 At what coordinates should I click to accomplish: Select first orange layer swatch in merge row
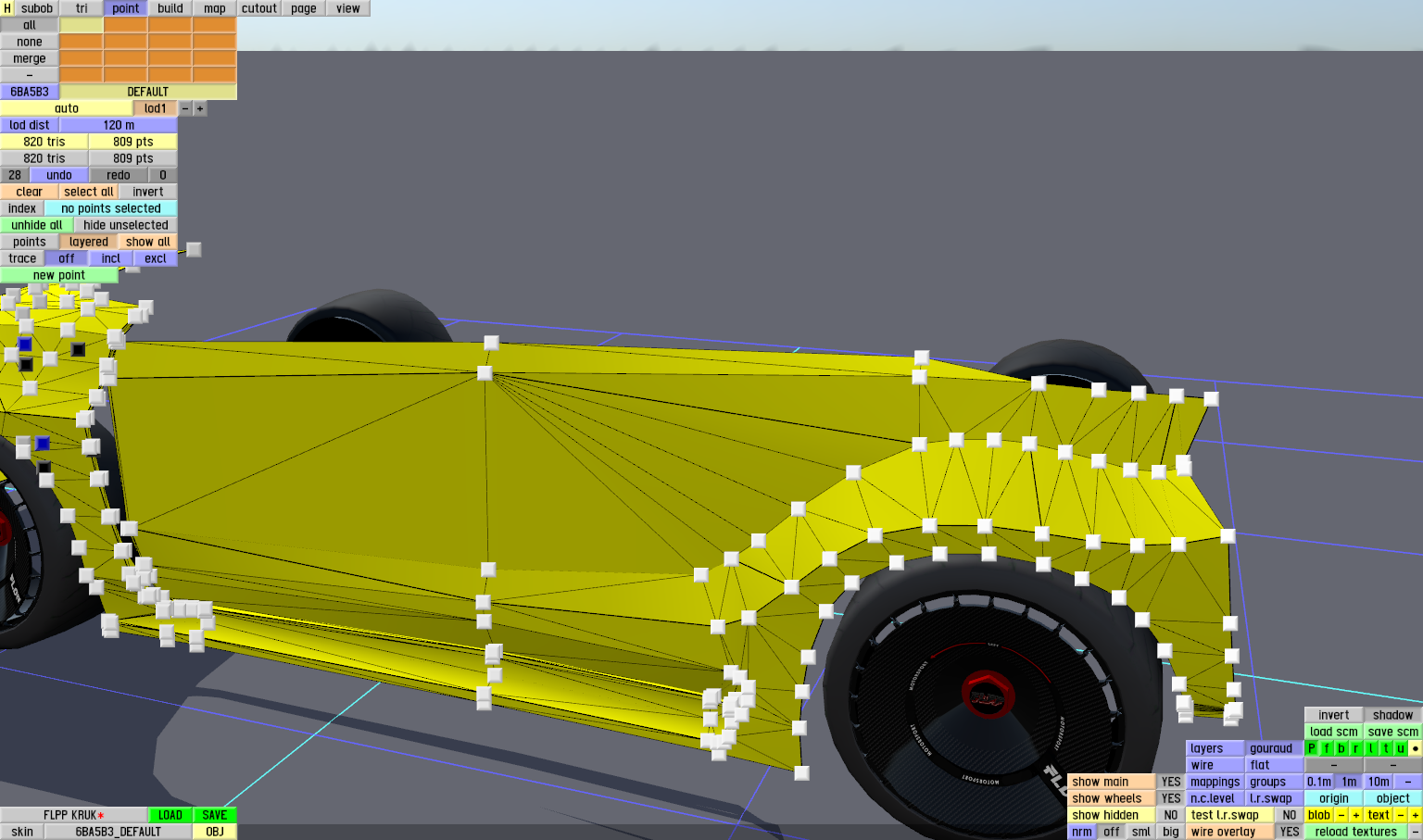click(x=82, y=58)
